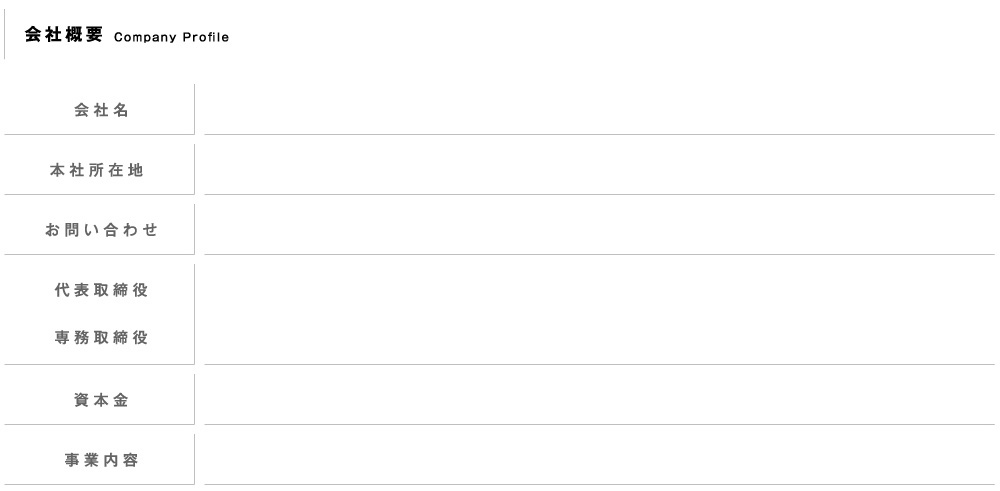Click the empty value cell next to 会社名

click(599, 110)
